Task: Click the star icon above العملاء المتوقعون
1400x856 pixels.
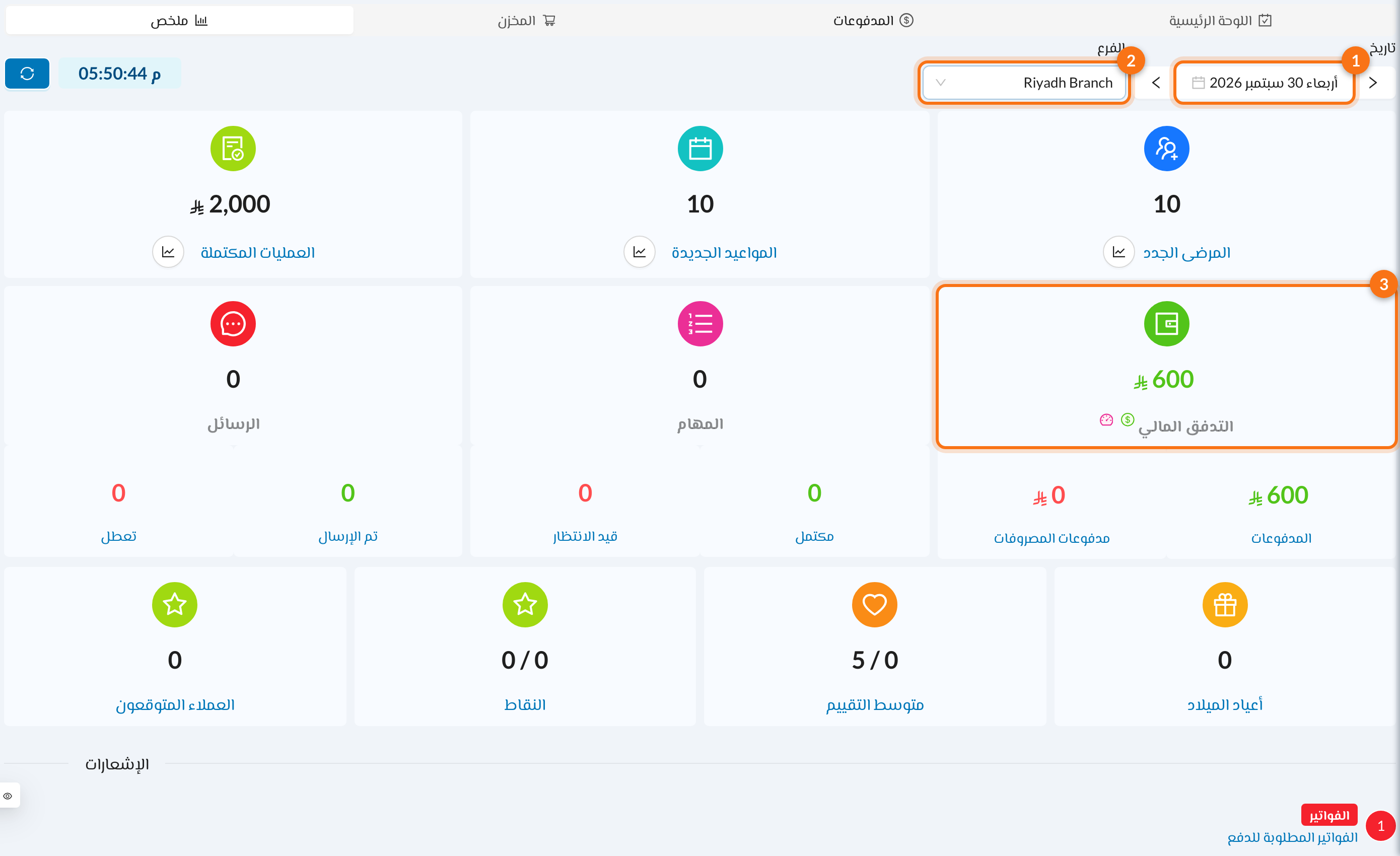Action: tap(174, 604)
